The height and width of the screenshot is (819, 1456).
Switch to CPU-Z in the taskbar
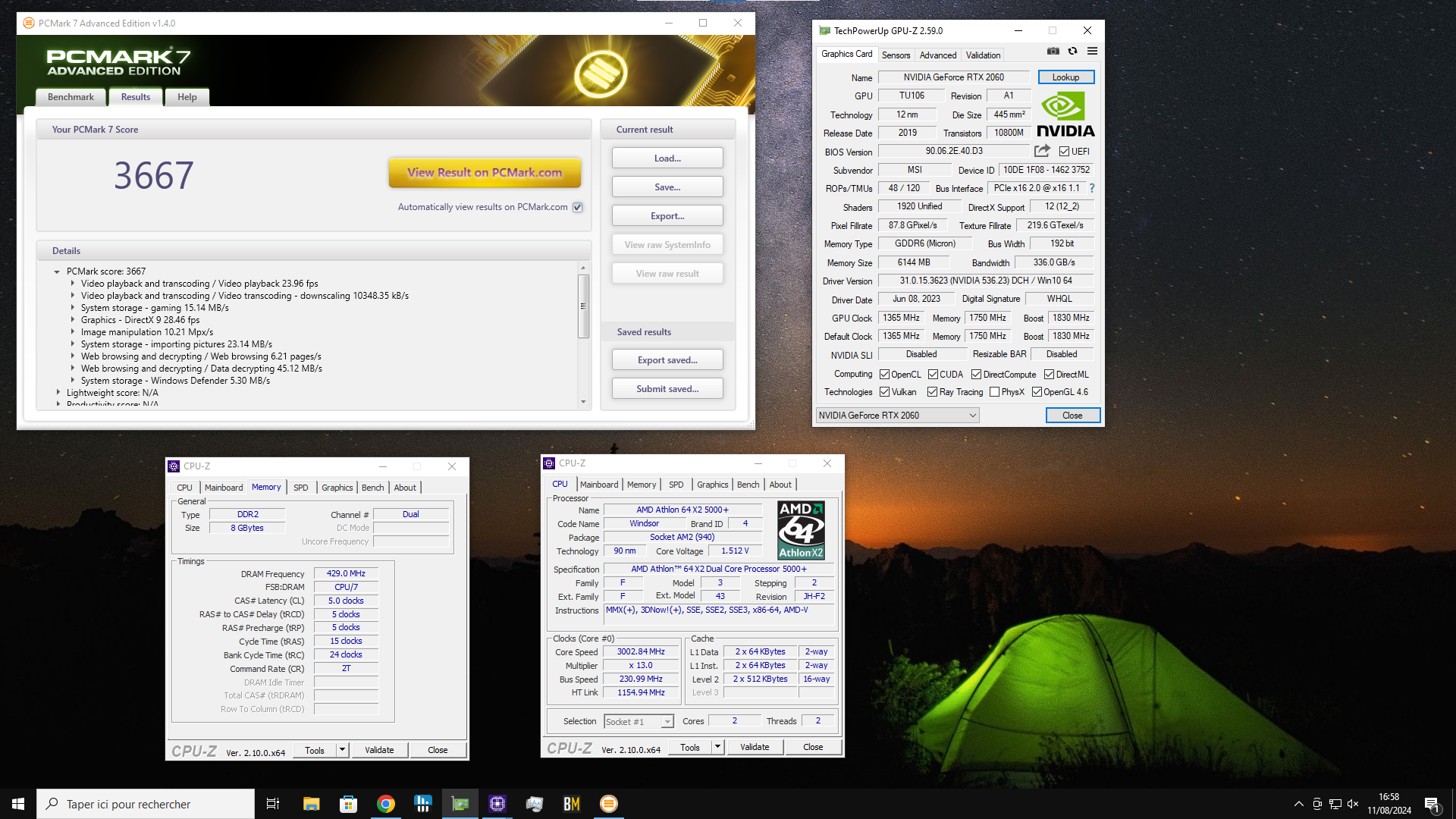click(497, 804)
